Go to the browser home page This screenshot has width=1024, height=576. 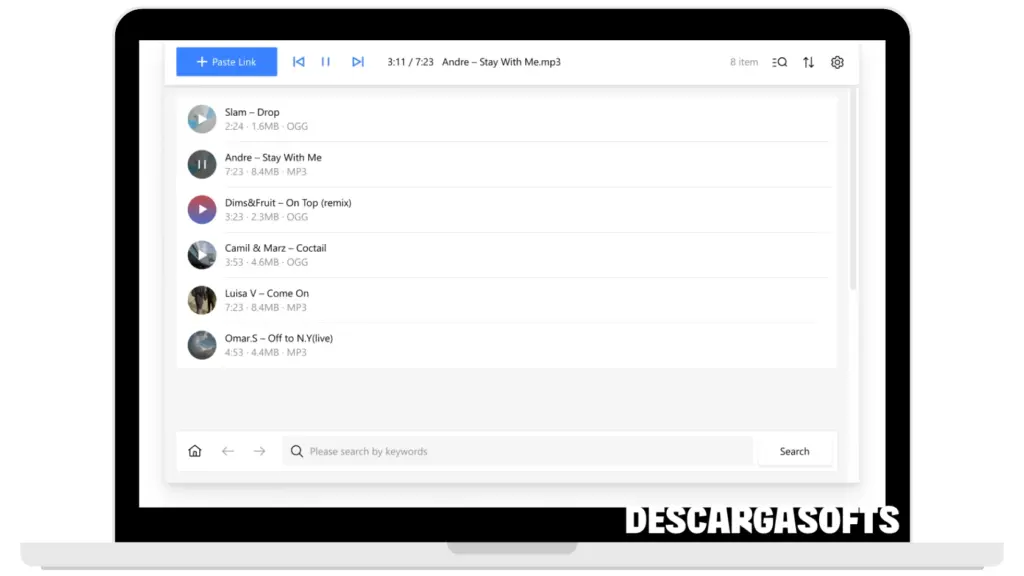pos(195,451)
